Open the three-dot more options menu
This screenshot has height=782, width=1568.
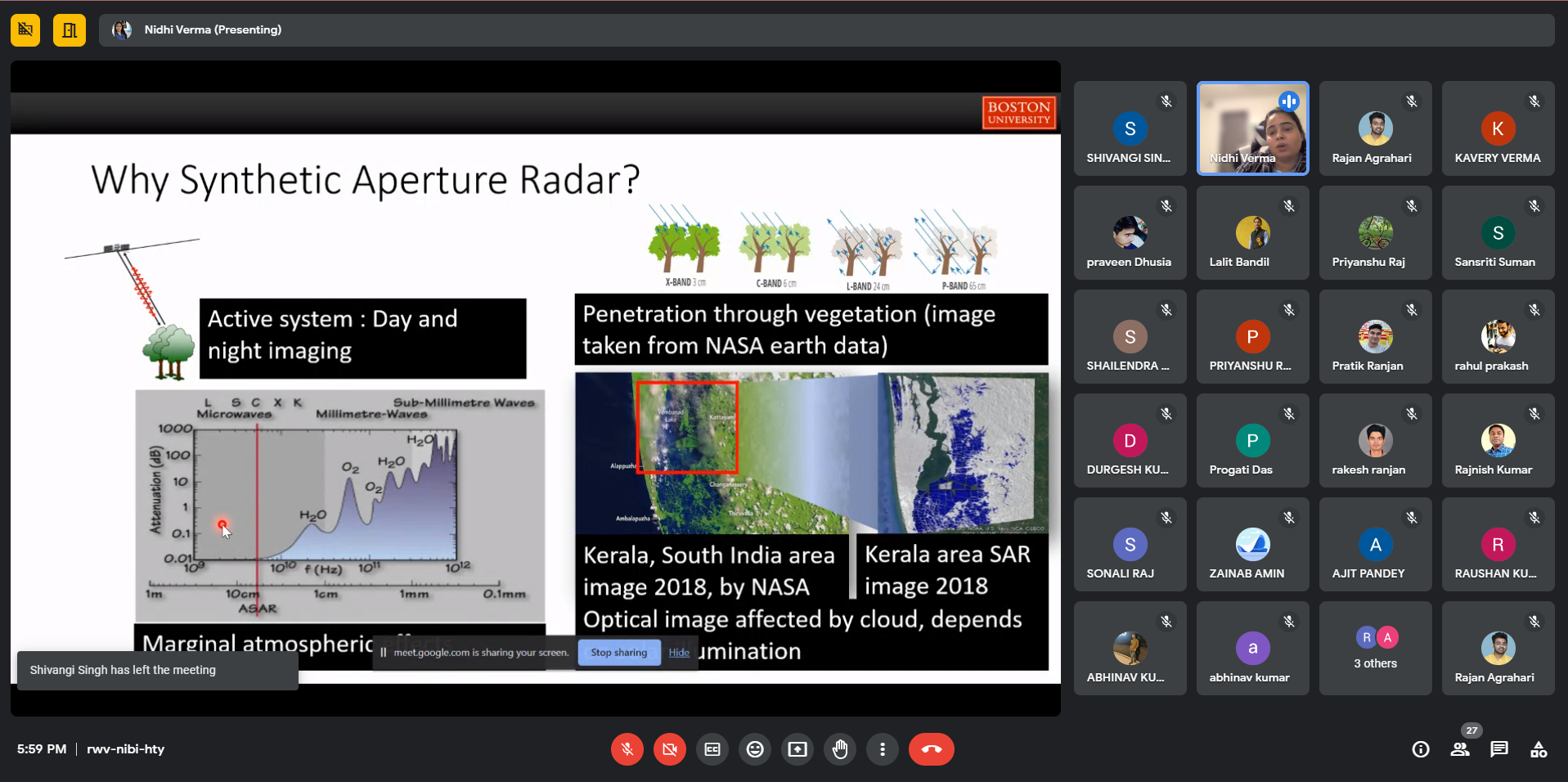coord(882,749)
